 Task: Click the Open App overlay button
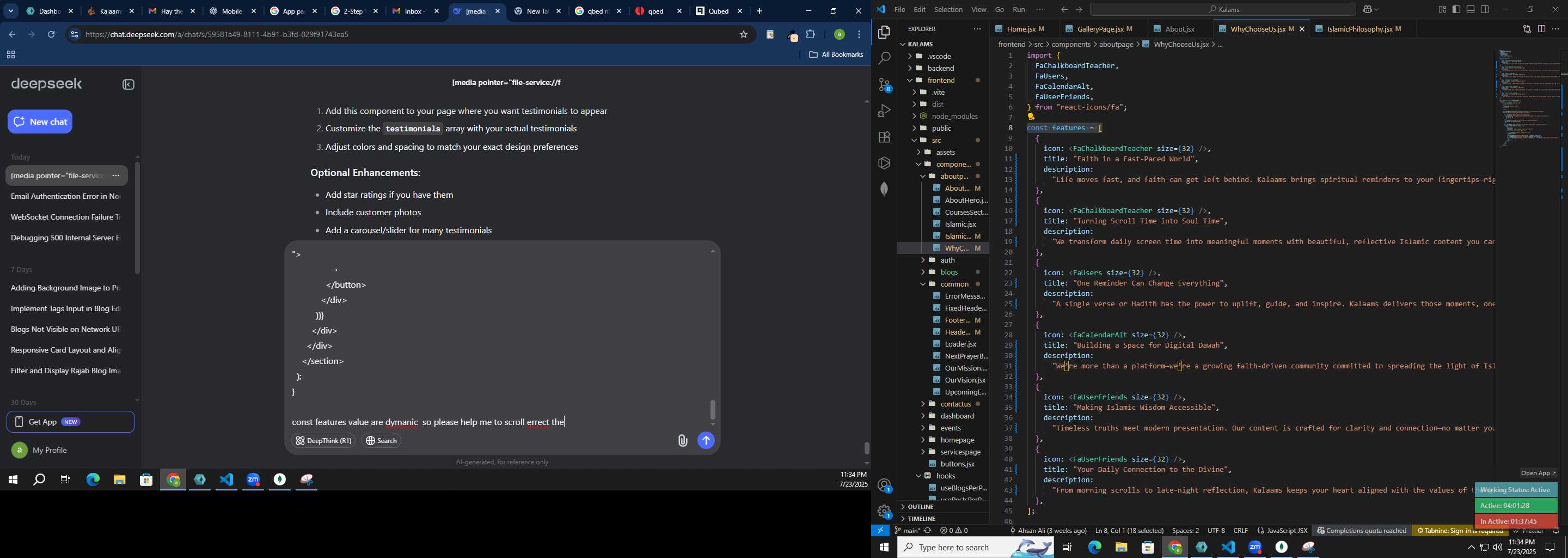[1538, 474]
